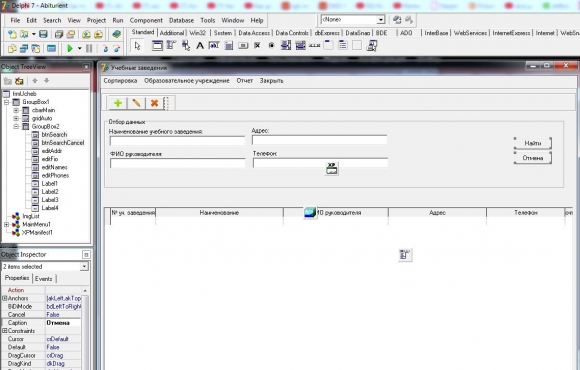The width and height of the screenshot is (580, 370).
Task: Select the CheckBox component in palette
Action: point(257,46)
